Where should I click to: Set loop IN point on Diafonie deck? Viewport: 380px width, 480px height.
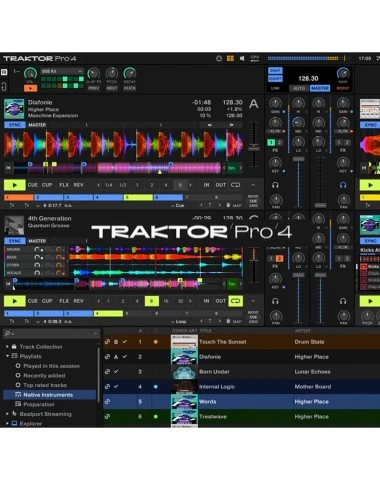pos(206,185)
